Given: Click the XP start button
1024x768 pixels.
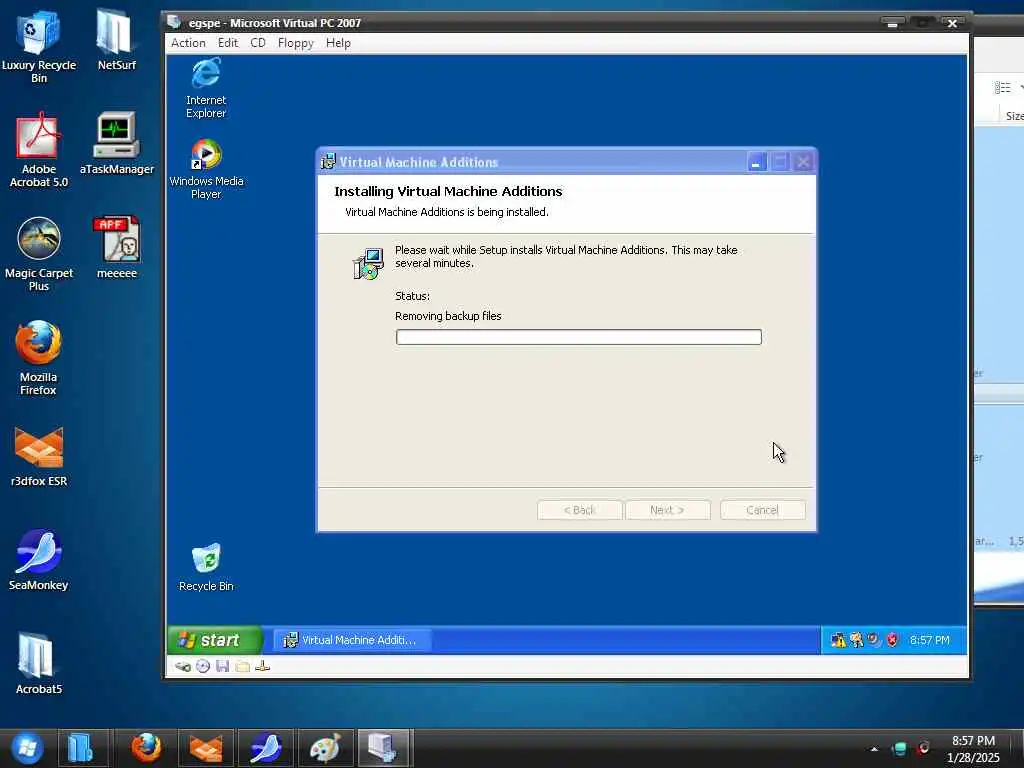Looking at the screenshot, I should coord(215,640).
